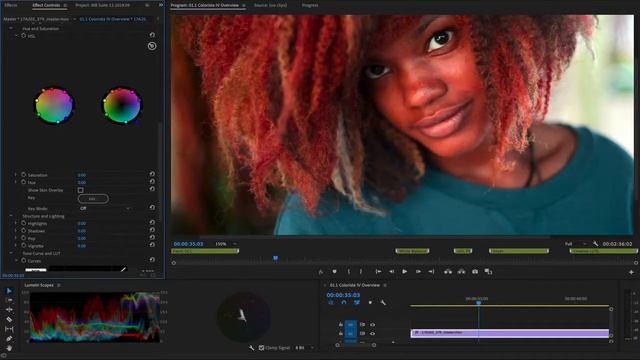Reset the Curves parameter
Image resolution: width=640 pixels, height=360 pixels.
[x=152, y=260]
